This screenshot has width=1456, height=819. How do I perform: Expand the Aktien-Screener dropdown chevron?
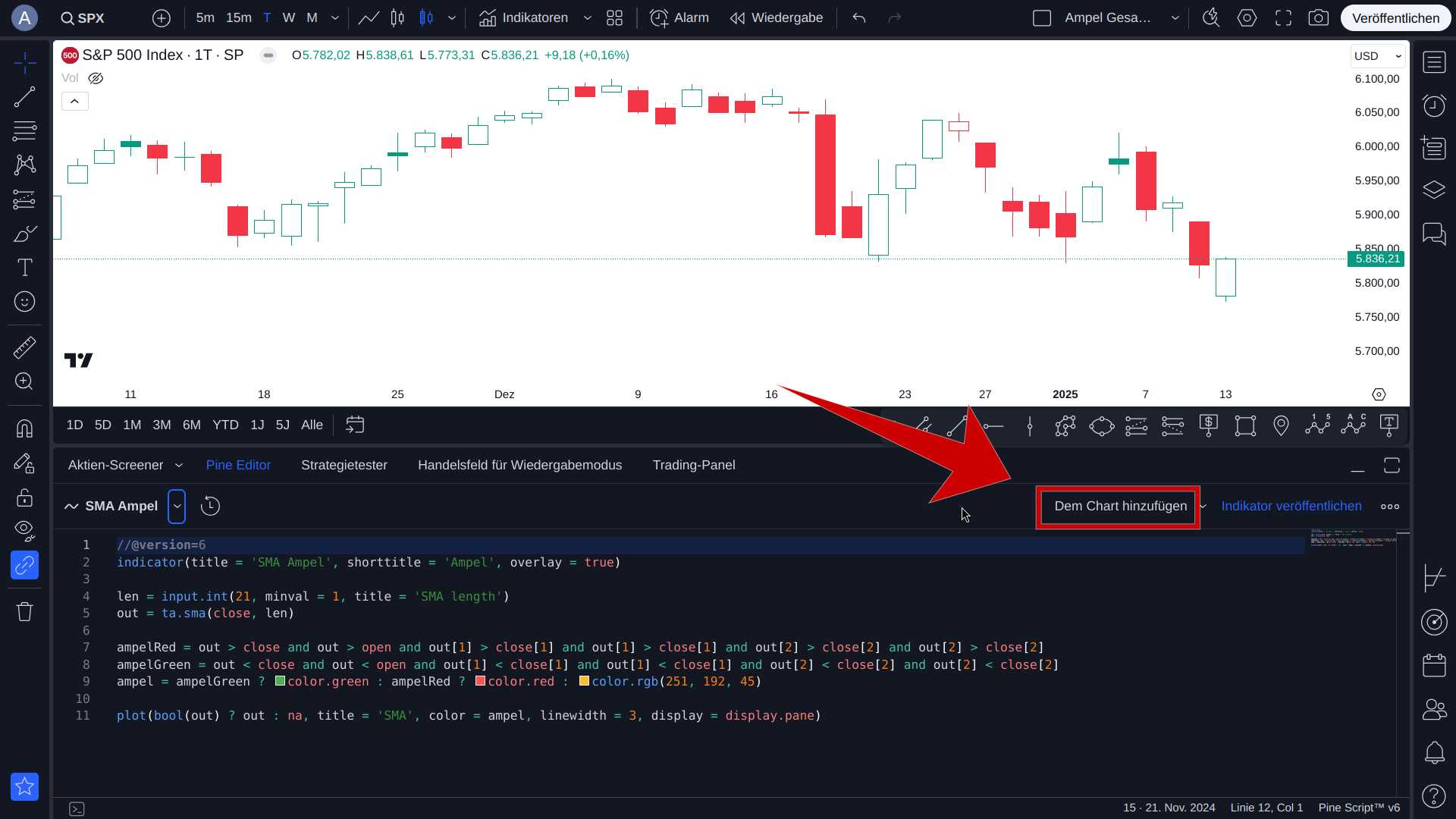179,466
